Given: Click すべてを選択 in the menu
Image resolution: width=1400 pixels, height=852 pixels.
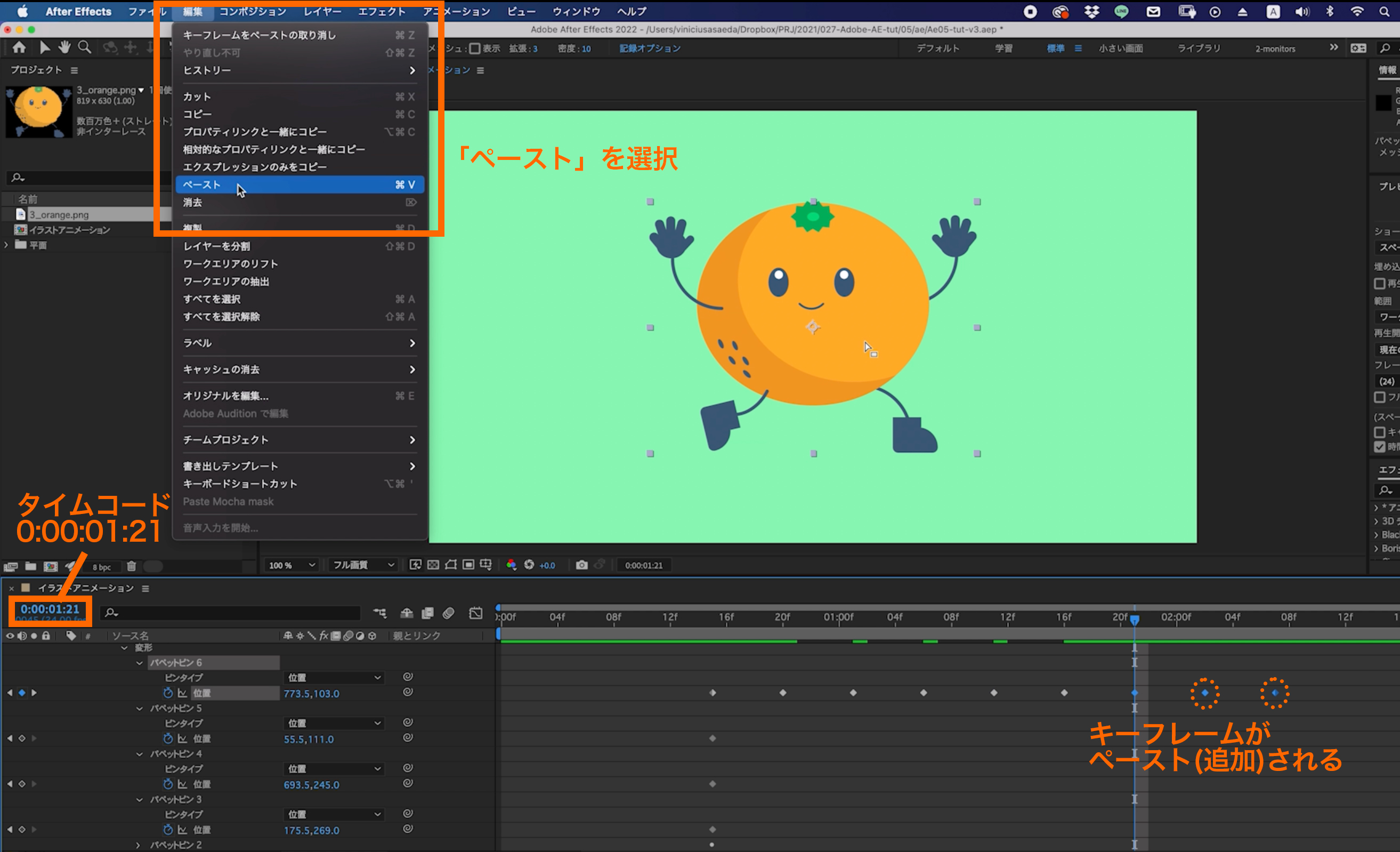Looking at the screenshot, I should [x=212, y=299].
